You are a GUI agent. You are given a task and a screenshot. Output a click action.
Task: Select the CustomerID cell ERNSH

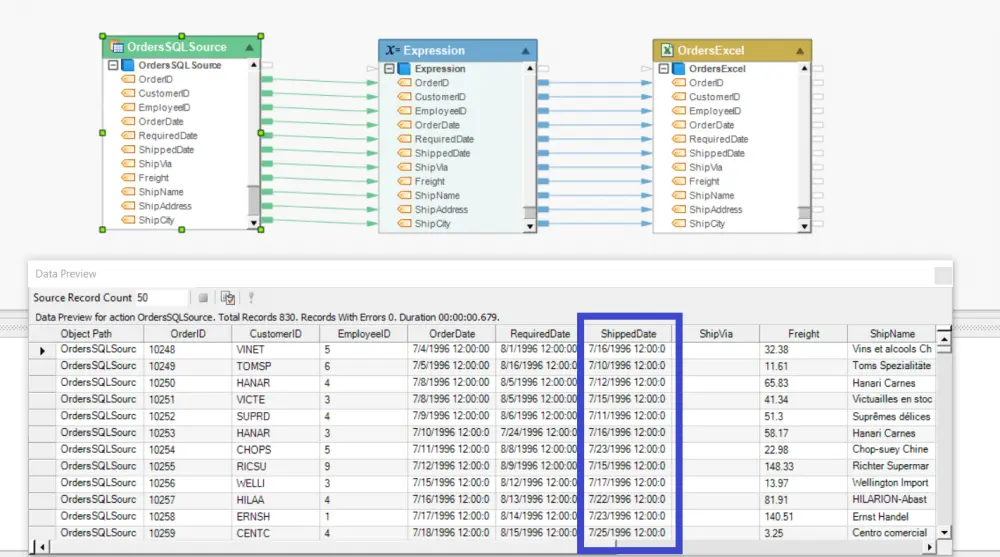tap(276, 516)
